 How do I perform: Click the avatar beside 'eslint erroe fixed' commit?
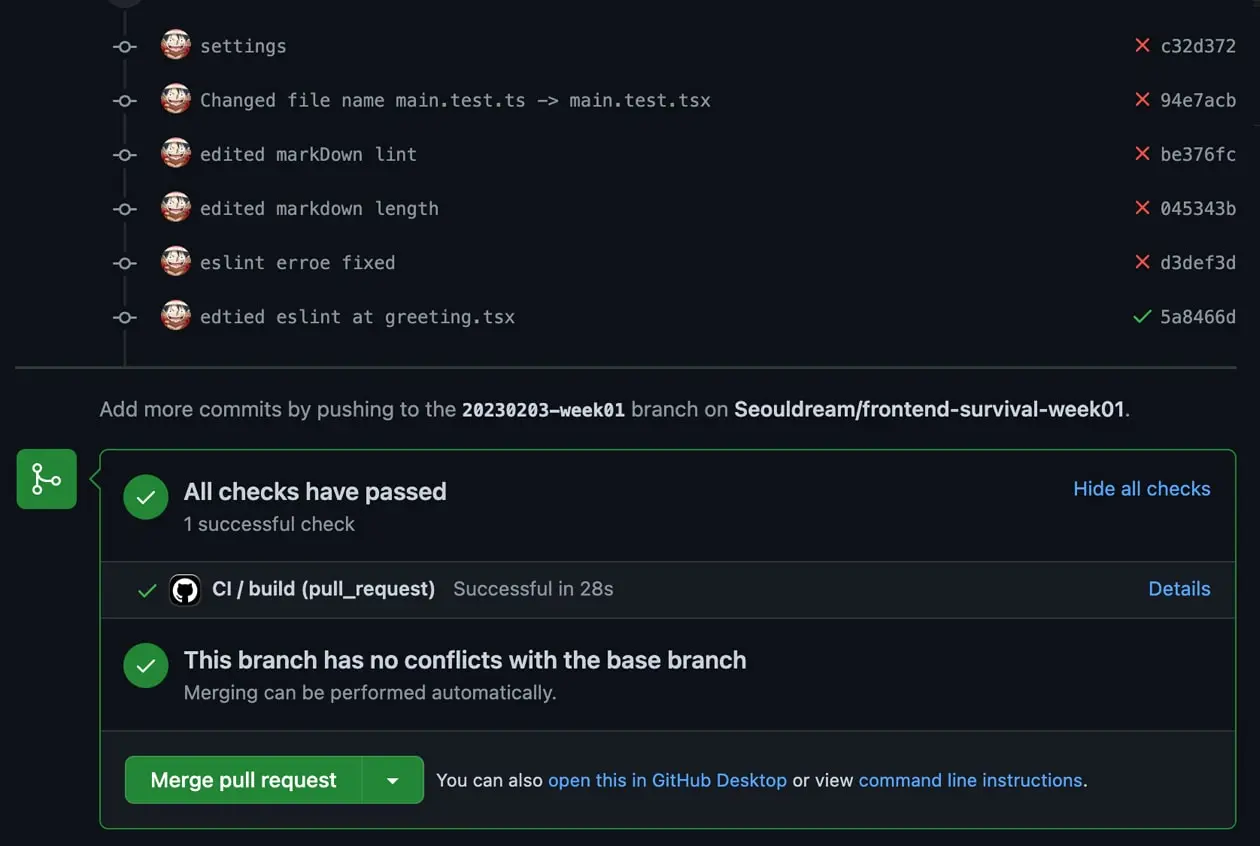point(176,262)
